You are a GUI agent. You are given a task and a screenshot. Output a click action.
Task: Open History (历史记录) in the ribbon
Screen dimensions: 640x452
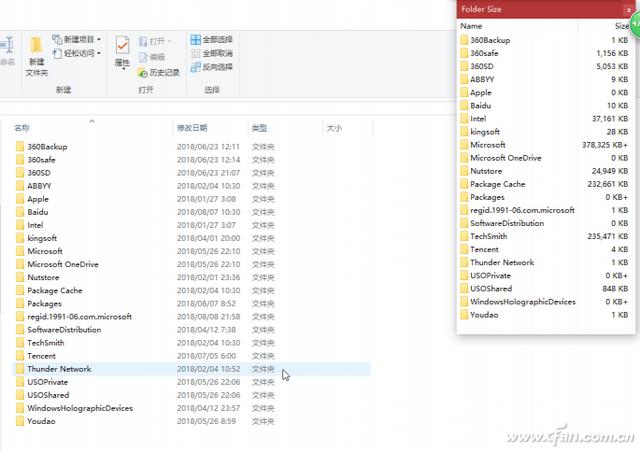coord(159,73)
